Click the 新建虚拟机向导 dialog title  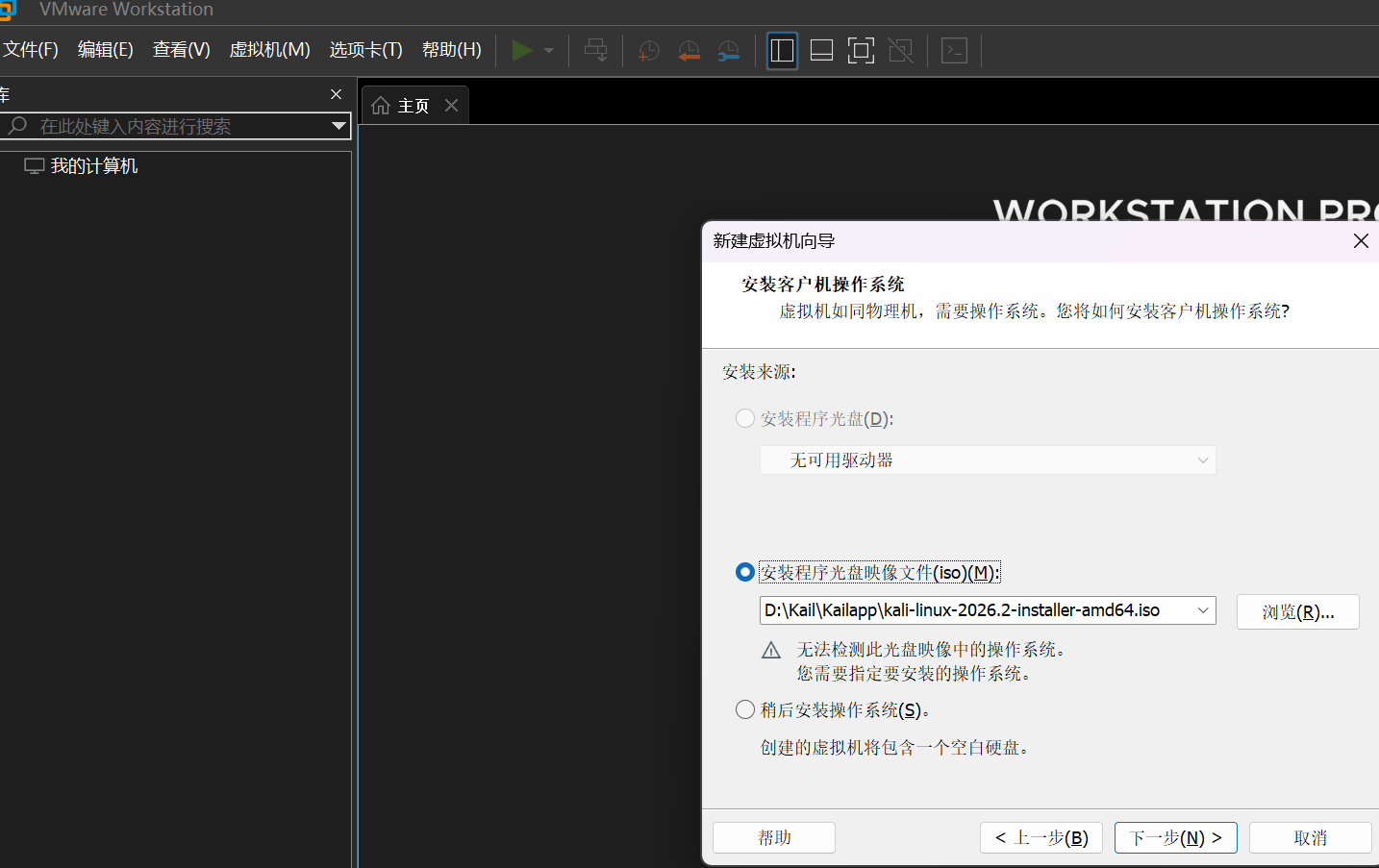(x=774, y=241)
